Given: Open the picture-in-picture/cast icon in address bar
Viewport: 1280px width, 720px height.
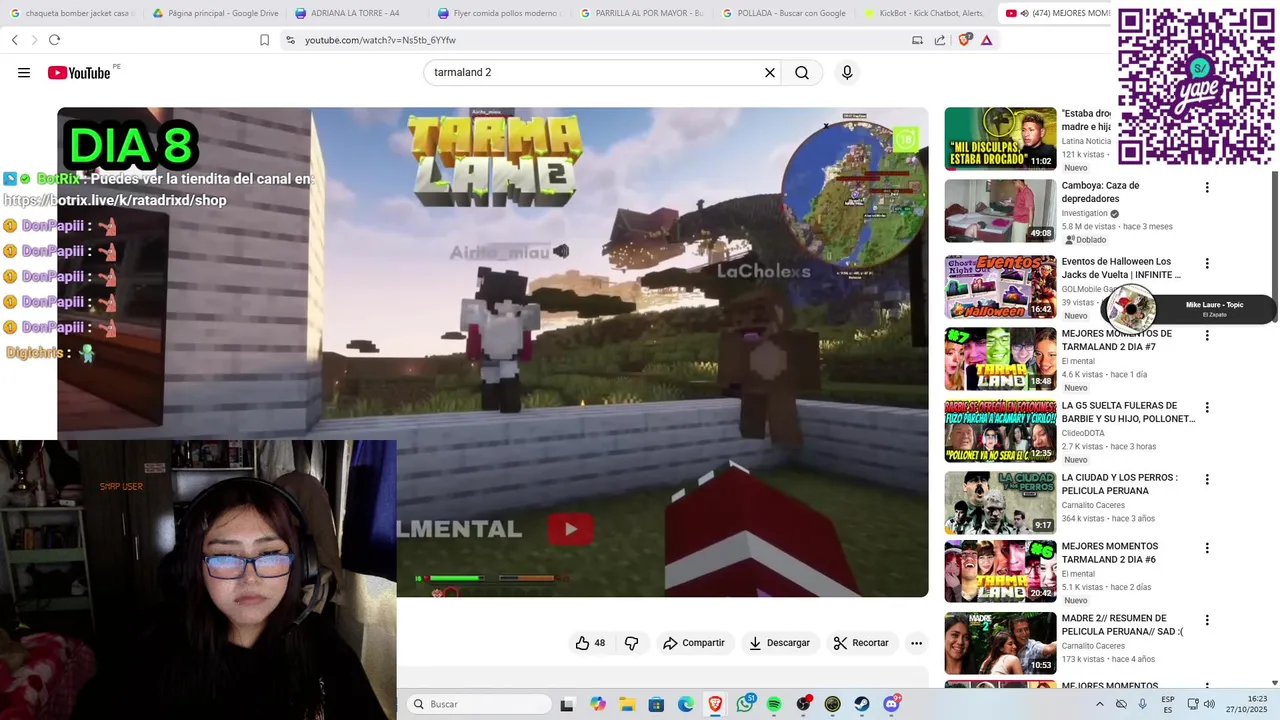Looking at the screenshot, I should tap(917, 40).
